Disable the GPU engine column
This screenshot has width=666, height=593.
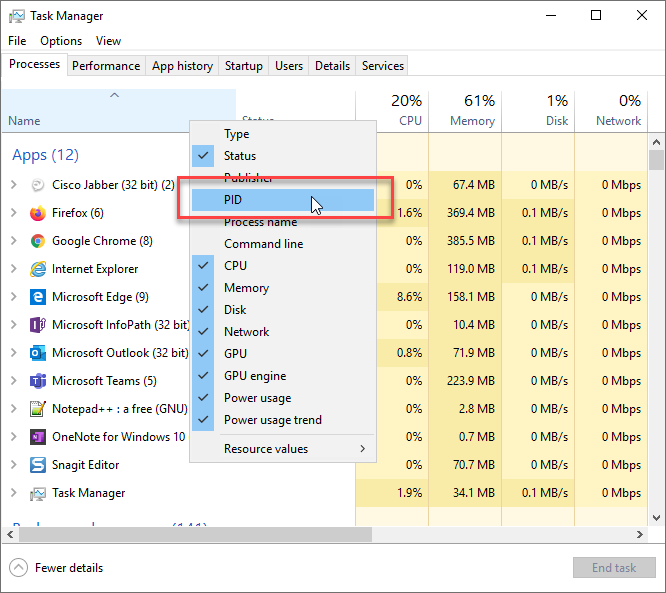(x=254, y=376)
